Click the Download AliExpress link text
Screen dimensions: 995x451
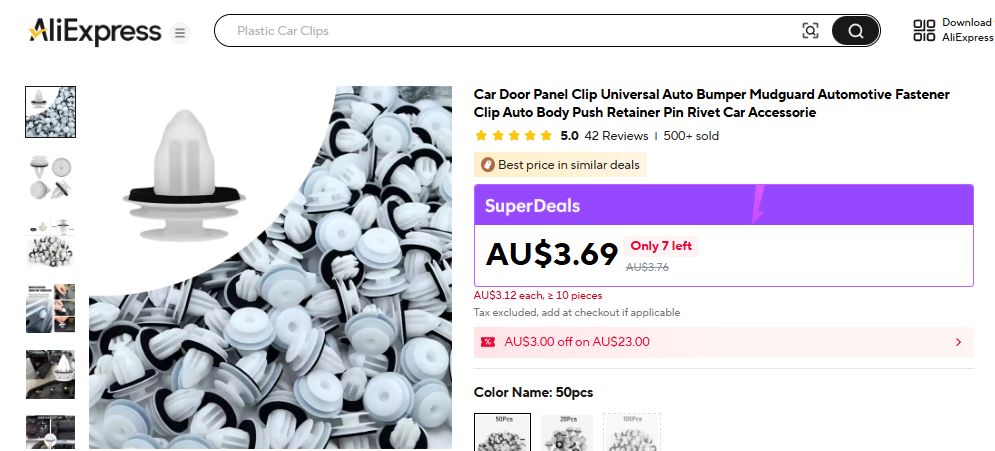pos(966,30)
